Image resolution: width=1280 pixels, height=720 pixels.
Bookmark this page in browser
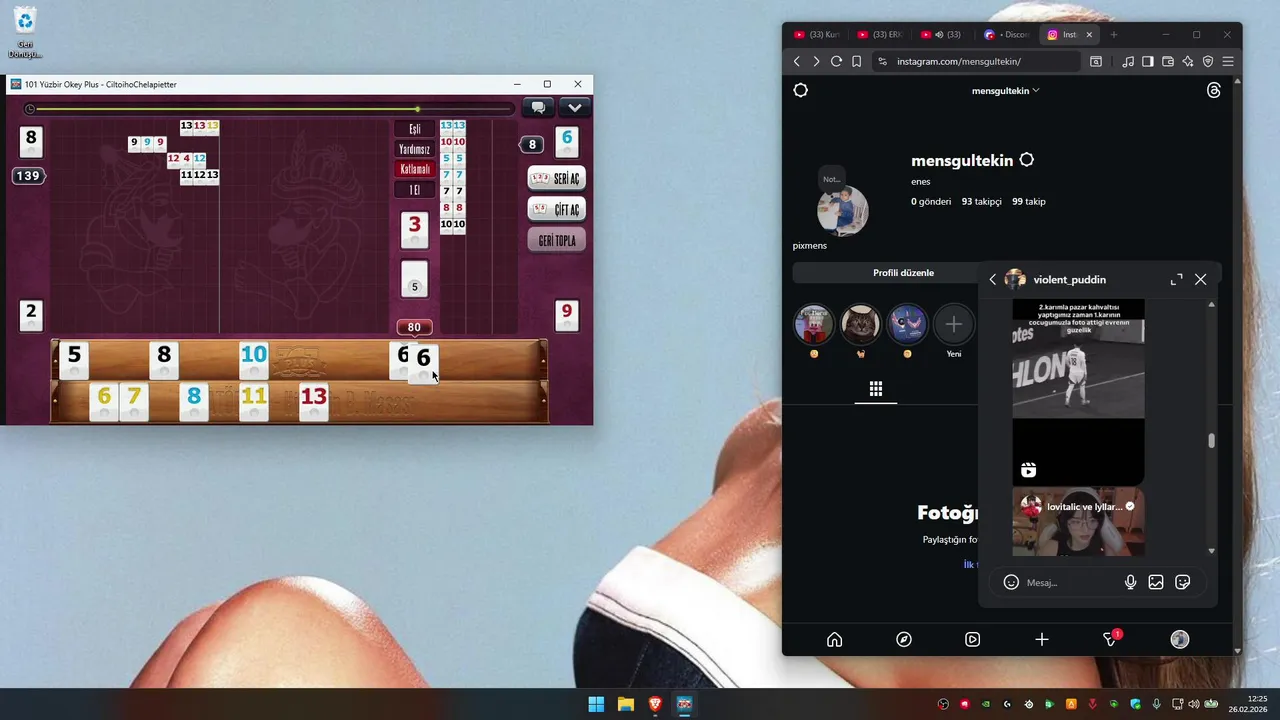(x=856, y=61)
